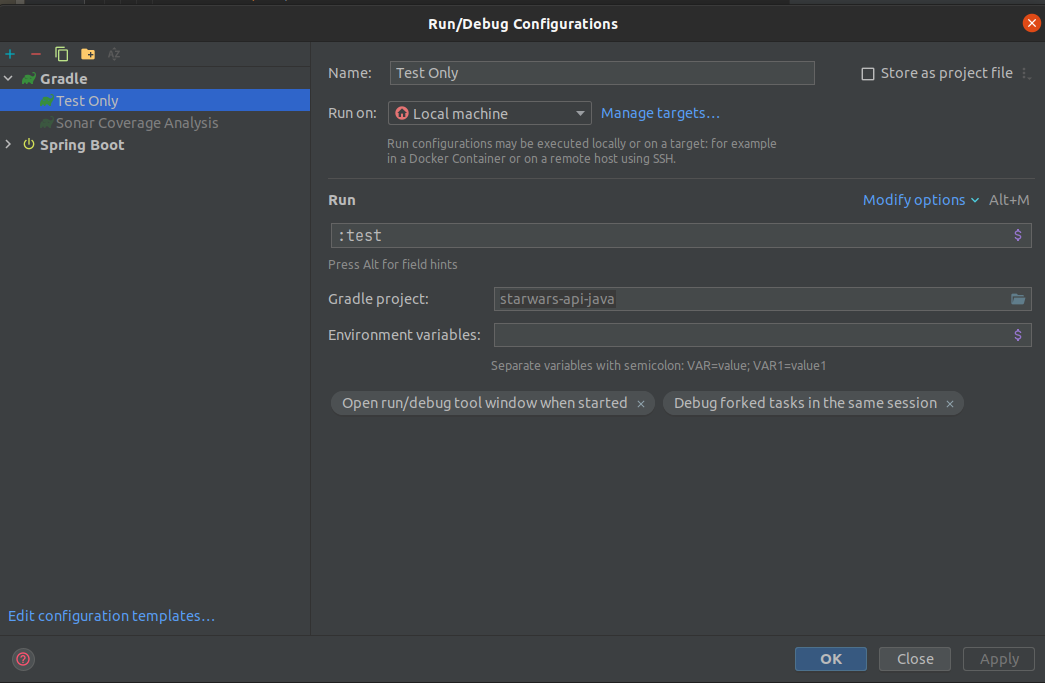
Task: Remove Debug forked tasks option tag
Action: tap(950, 404)
